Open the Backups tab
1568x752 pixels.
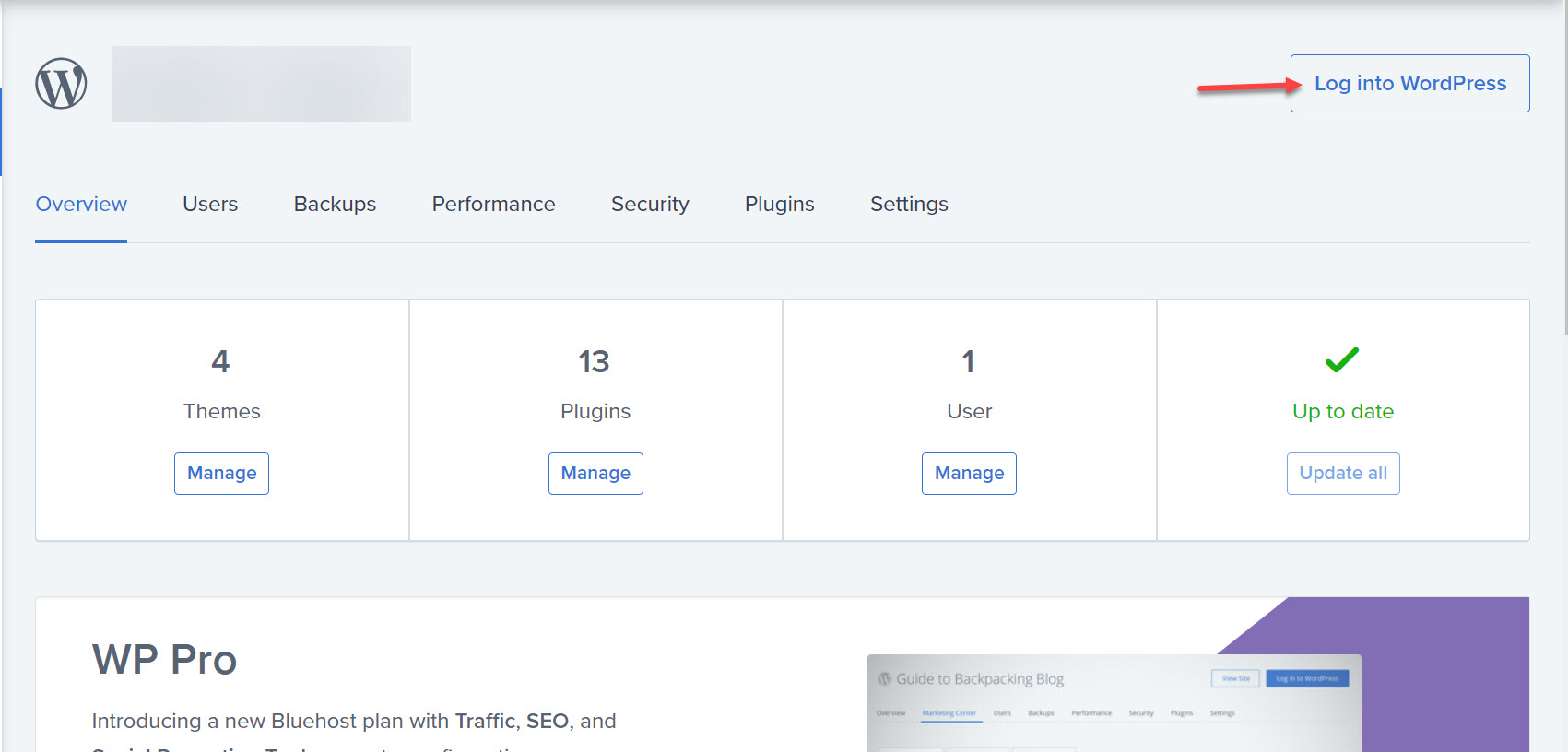click(x=335, y=205)
